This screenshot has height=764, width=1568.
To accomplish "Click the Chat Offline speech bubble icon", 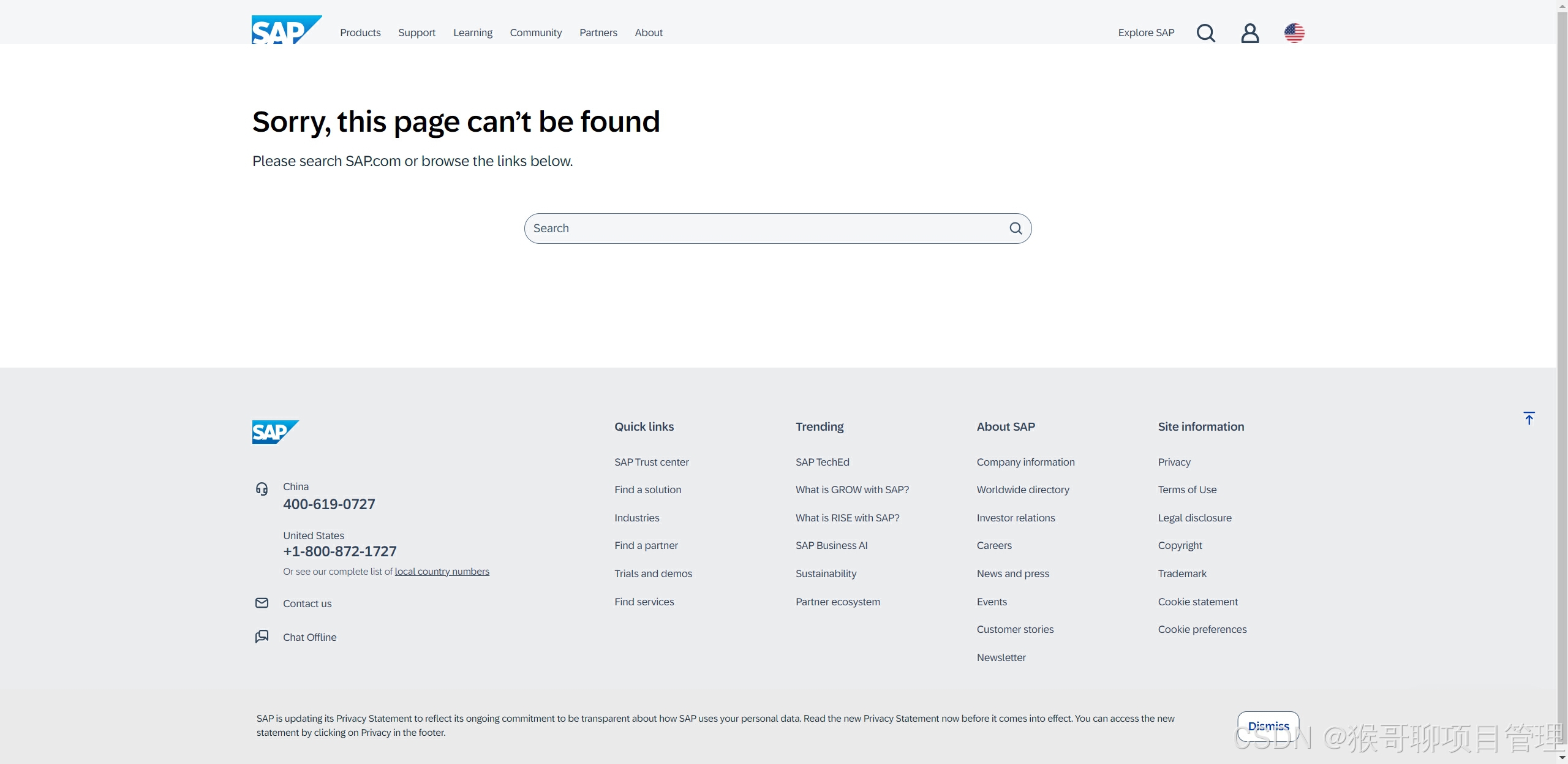I will (x=262, y=637).
